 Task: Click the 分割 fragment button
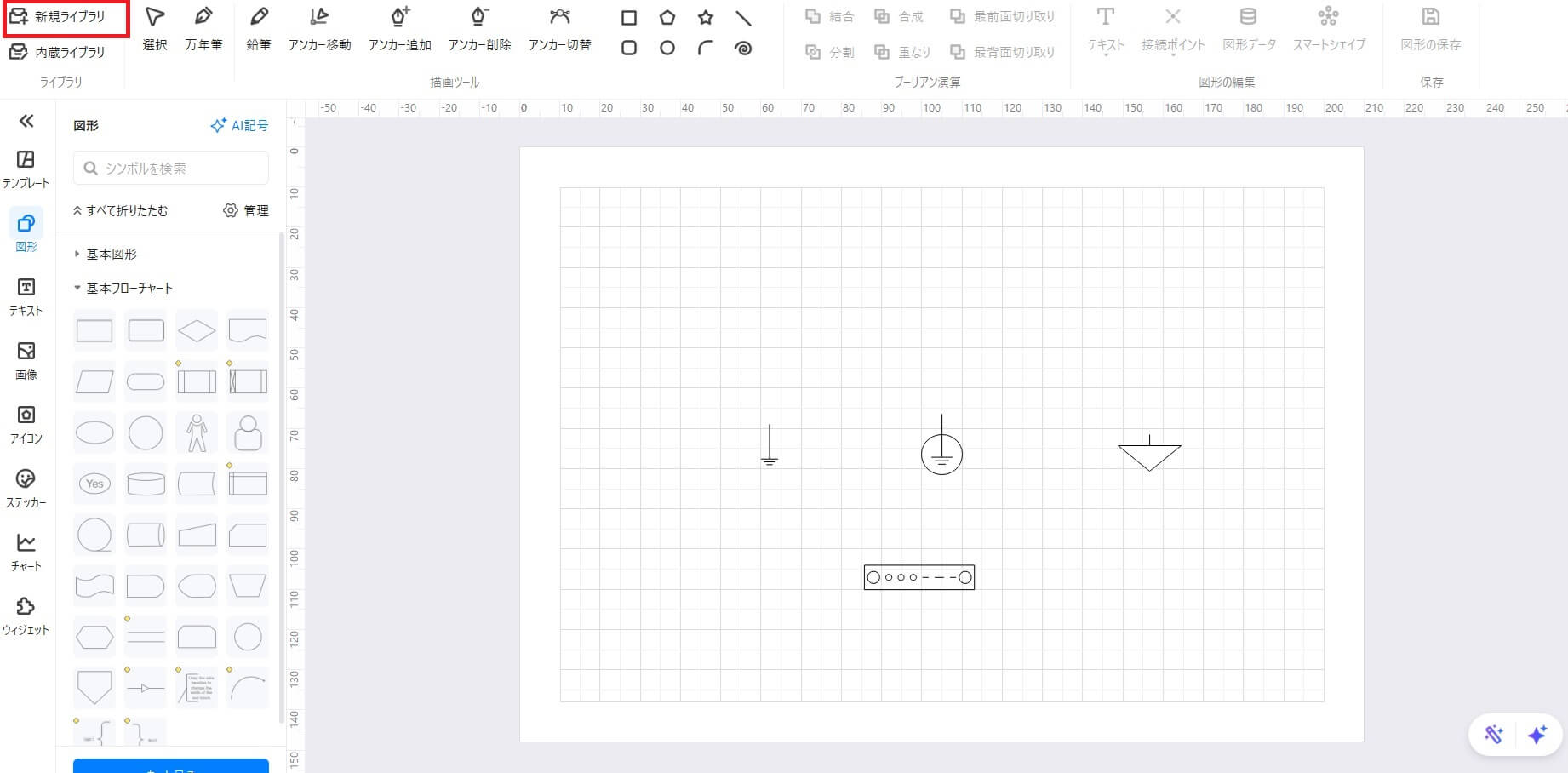coord(829,52)
